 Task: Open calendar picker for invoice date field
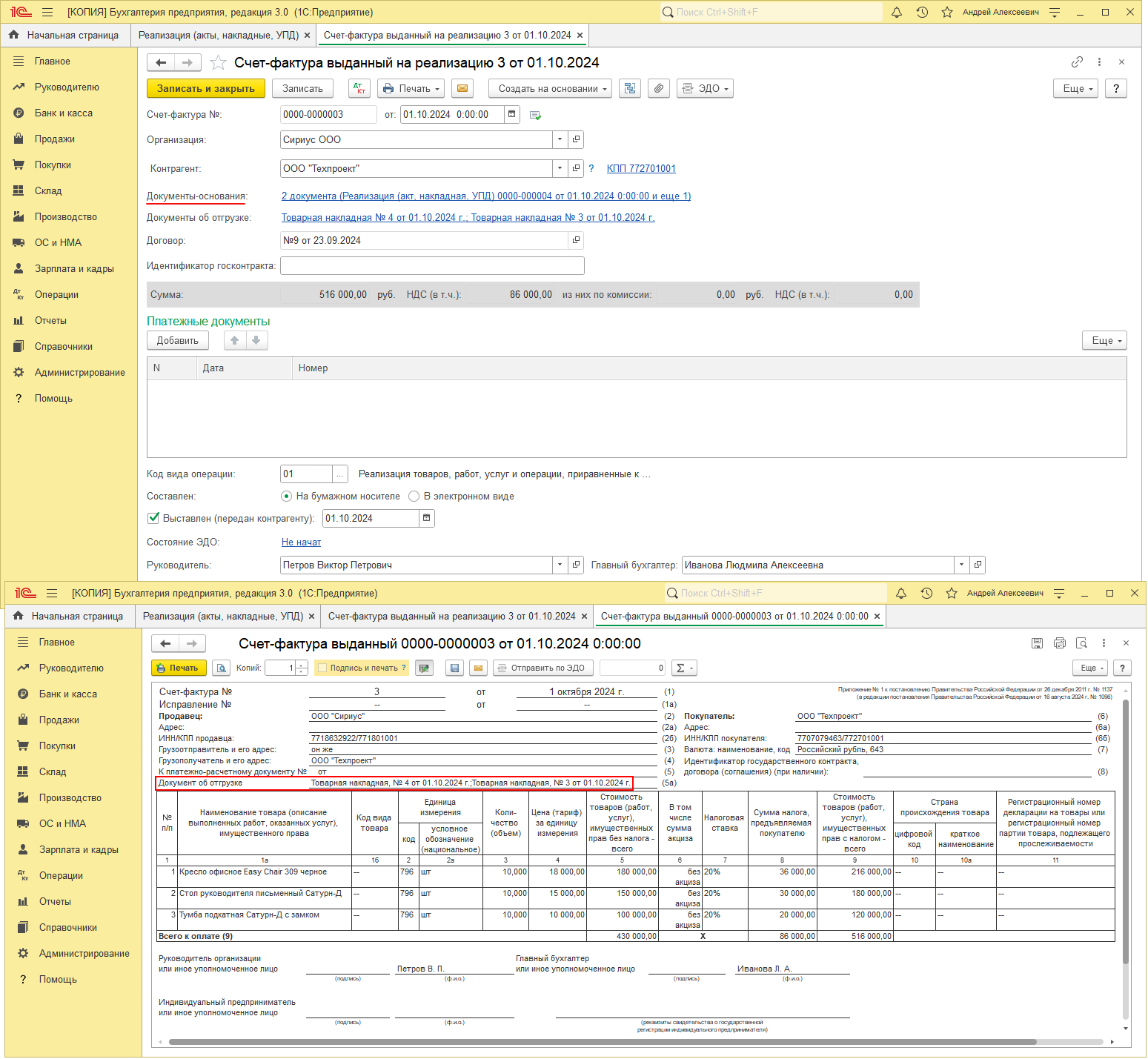[x=511, y=114]
